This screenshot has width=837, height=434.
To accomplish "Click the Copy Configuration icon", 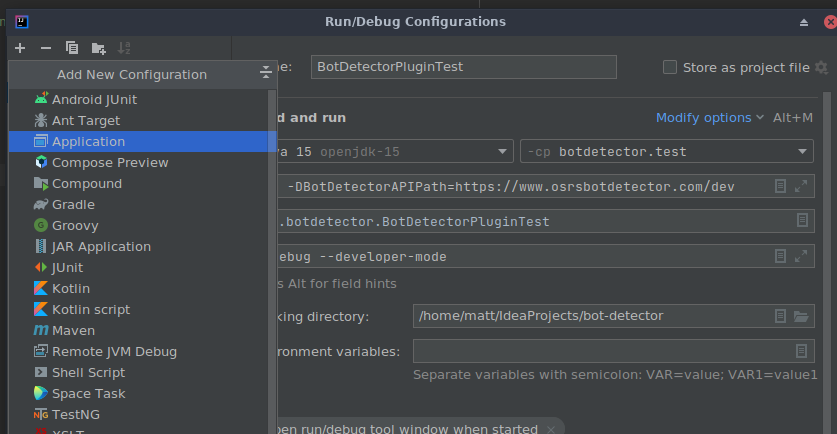I will pos(72,48).
